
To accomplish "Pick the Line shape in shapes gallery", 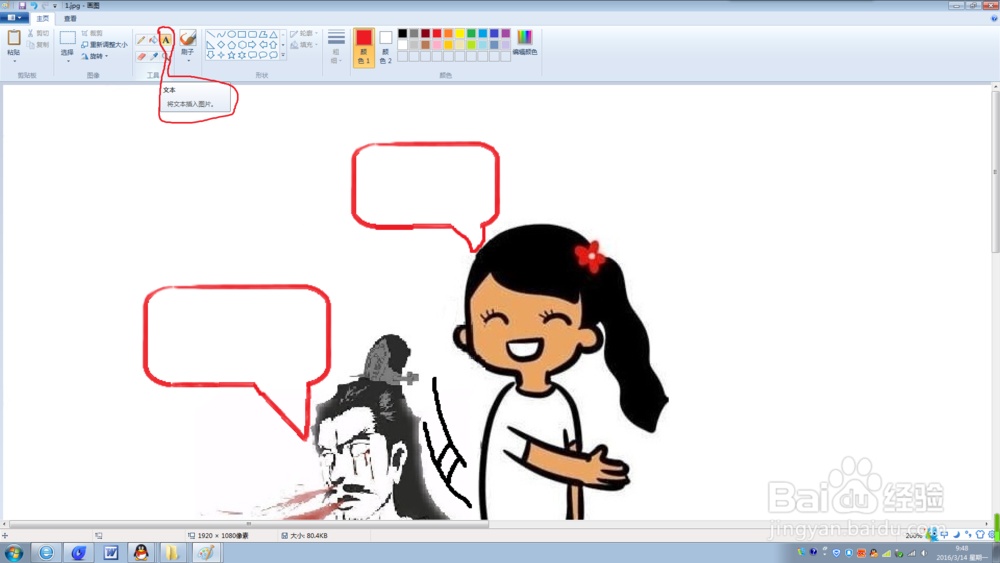I will (210, 34).
